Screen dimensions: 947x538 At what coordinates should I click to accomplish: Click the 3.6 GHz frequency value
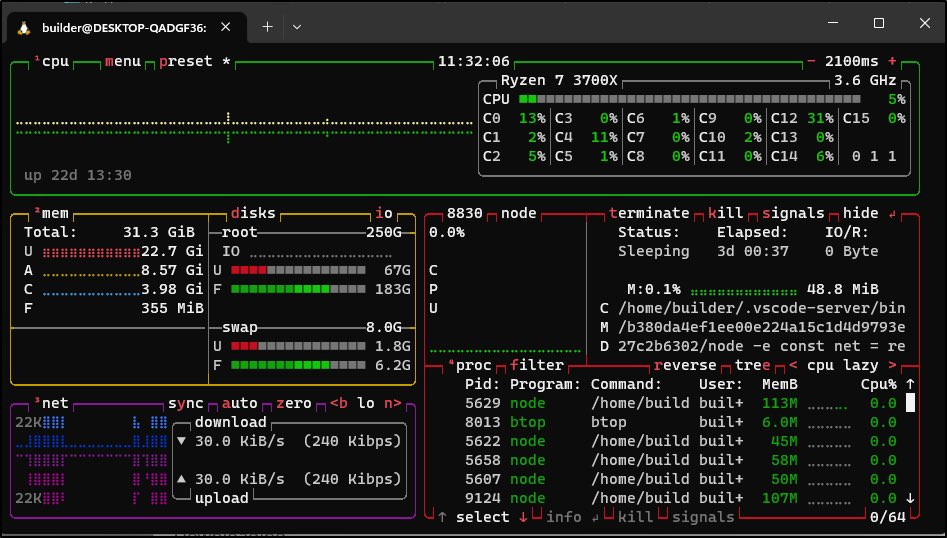(x=865, y=81)
